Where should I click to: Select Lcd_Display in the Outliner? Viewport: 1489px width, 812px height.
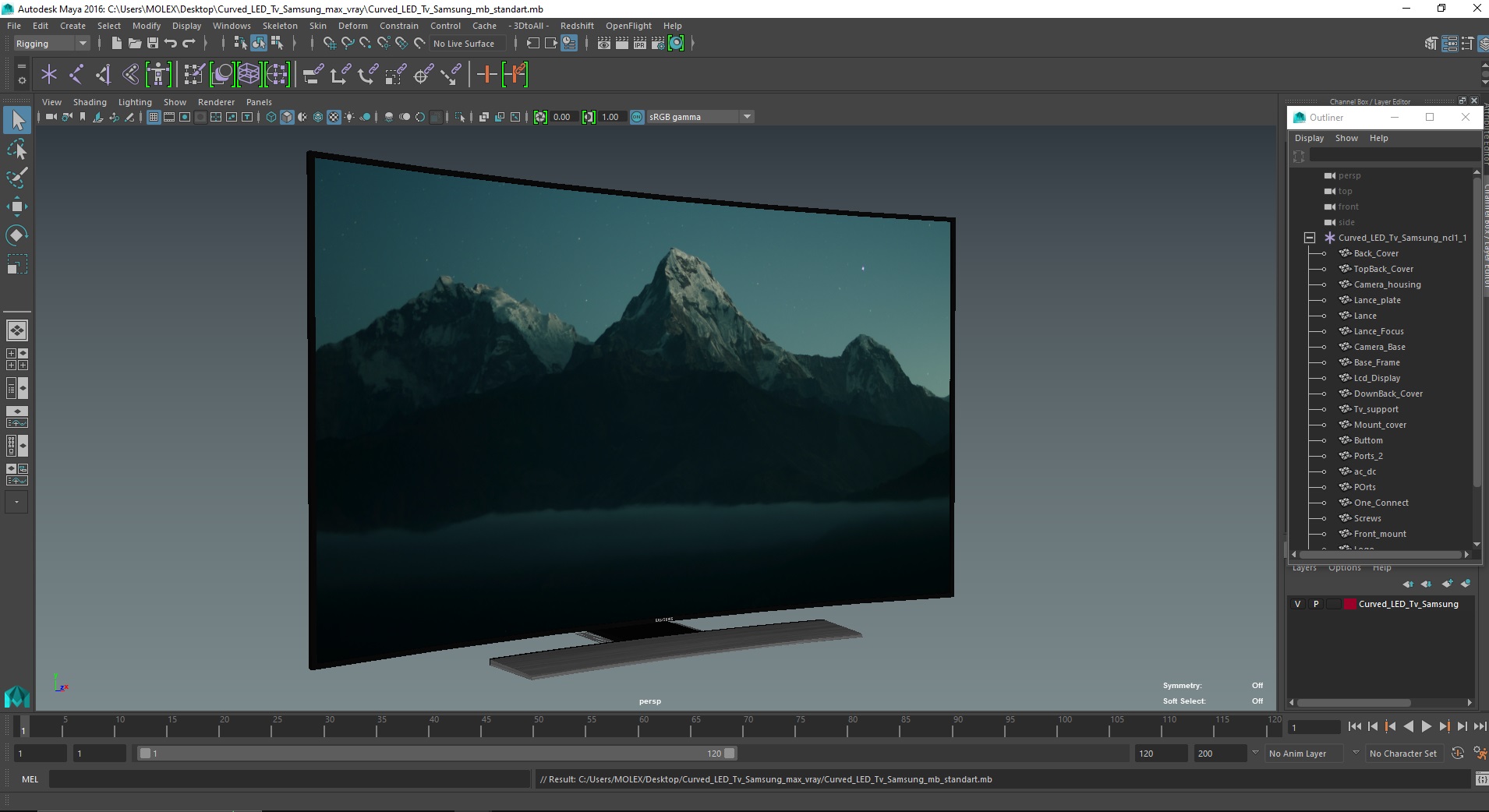pos(1377,378)
